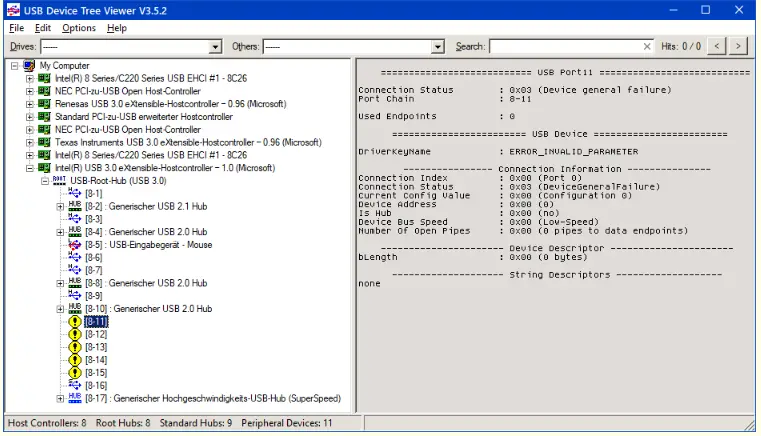
Task: Click the 'Peripheral Devices: 11' status text
Action: (x=286, y=423)
